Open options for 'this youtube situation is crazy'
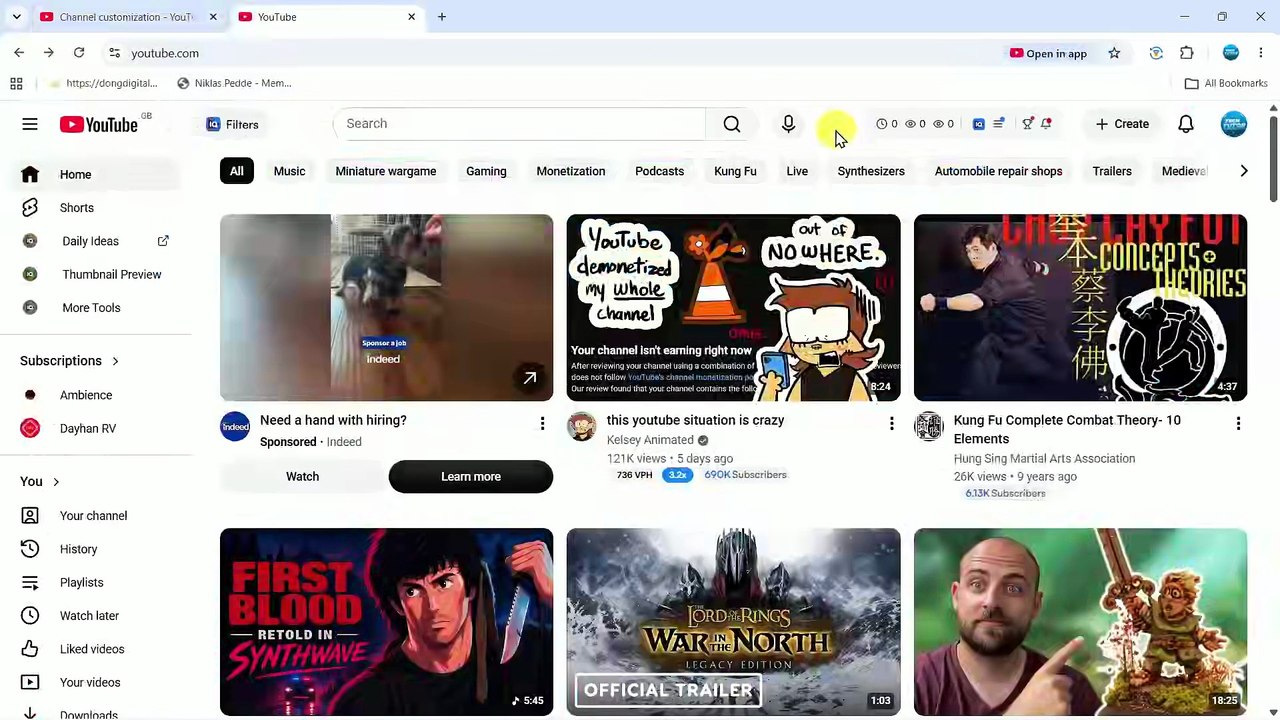1280x720 pixels. pyautogui.click(x=891, y=424)
